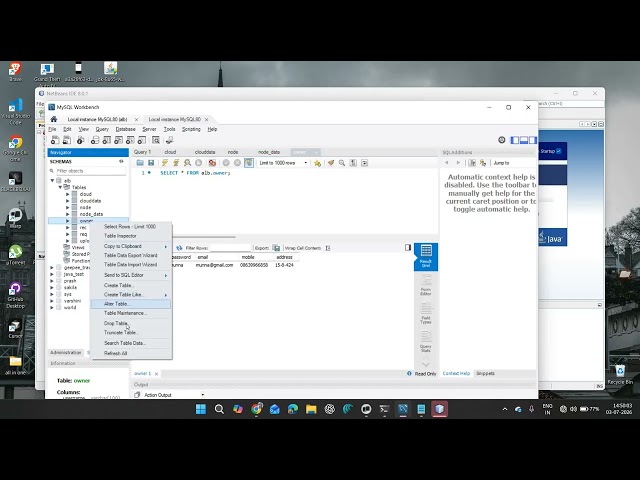640x480 pixels.
Task: Choose Drop Table from context menu
Action: pyautogui.click(x=131, y=323)
